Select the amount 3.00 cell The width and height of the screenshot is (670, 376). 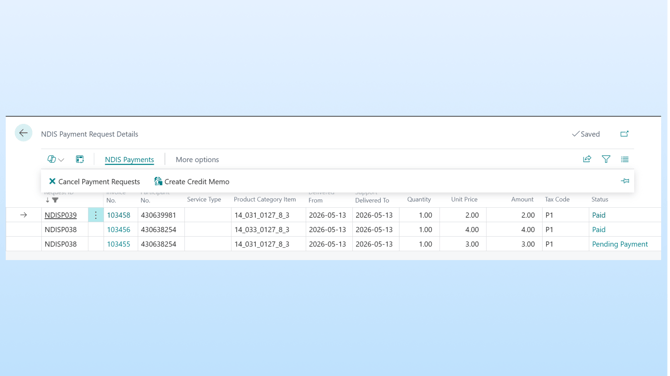514,244
